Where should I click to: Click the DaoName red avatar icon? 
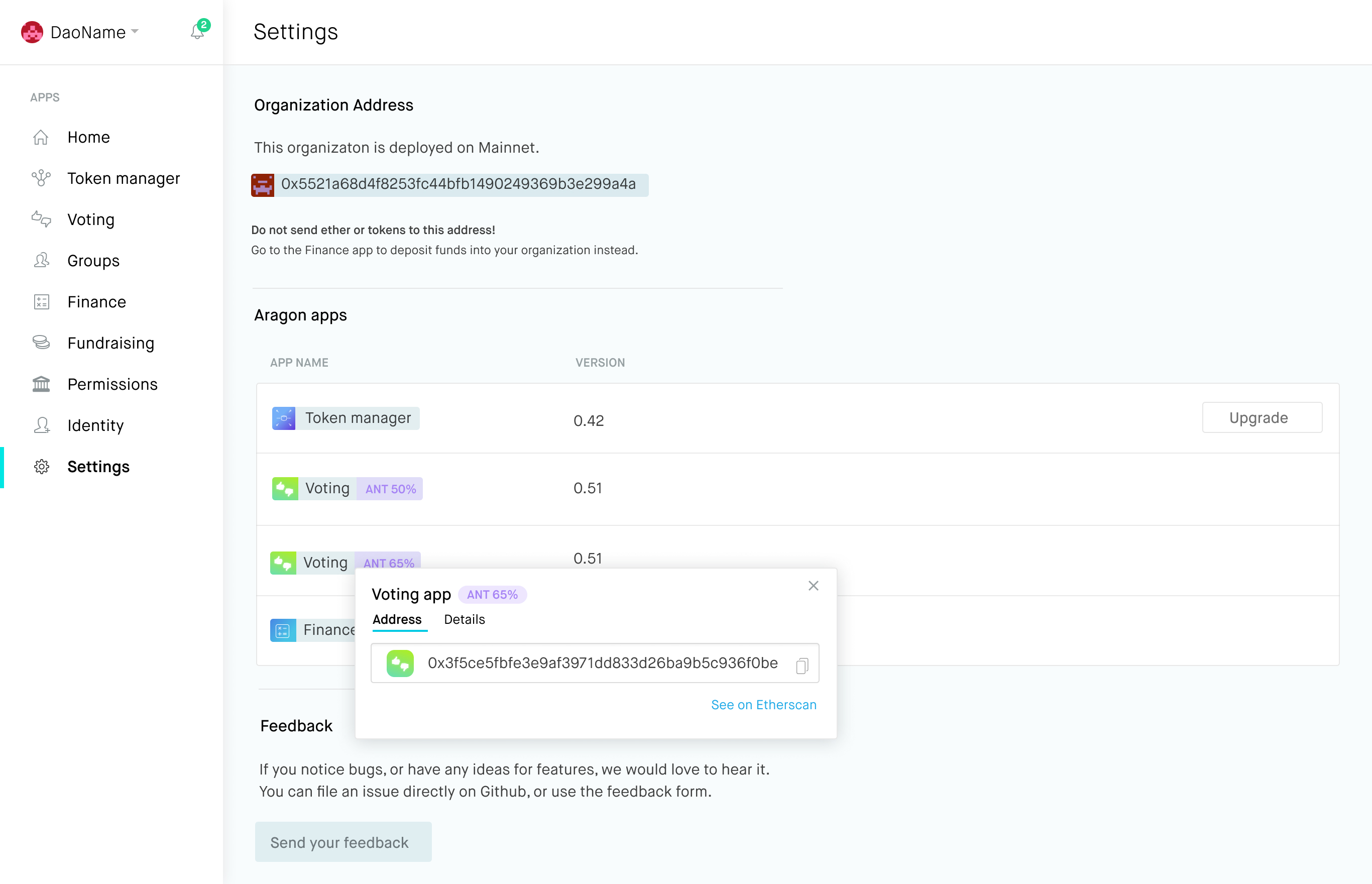[x=32, y=32]
